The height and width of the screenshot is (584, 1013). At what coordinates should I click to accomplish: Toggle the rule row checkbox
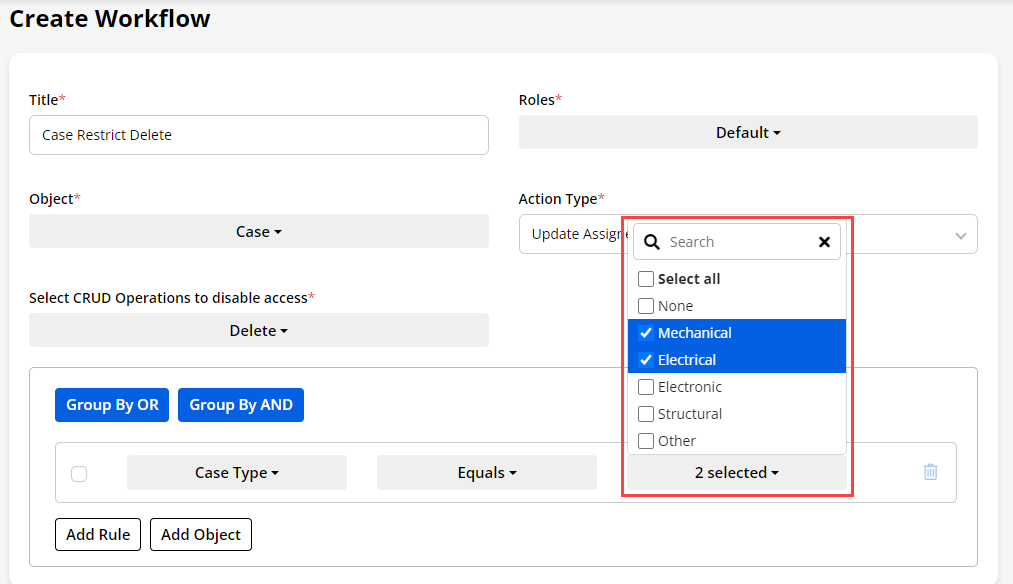tap(79, 474)
